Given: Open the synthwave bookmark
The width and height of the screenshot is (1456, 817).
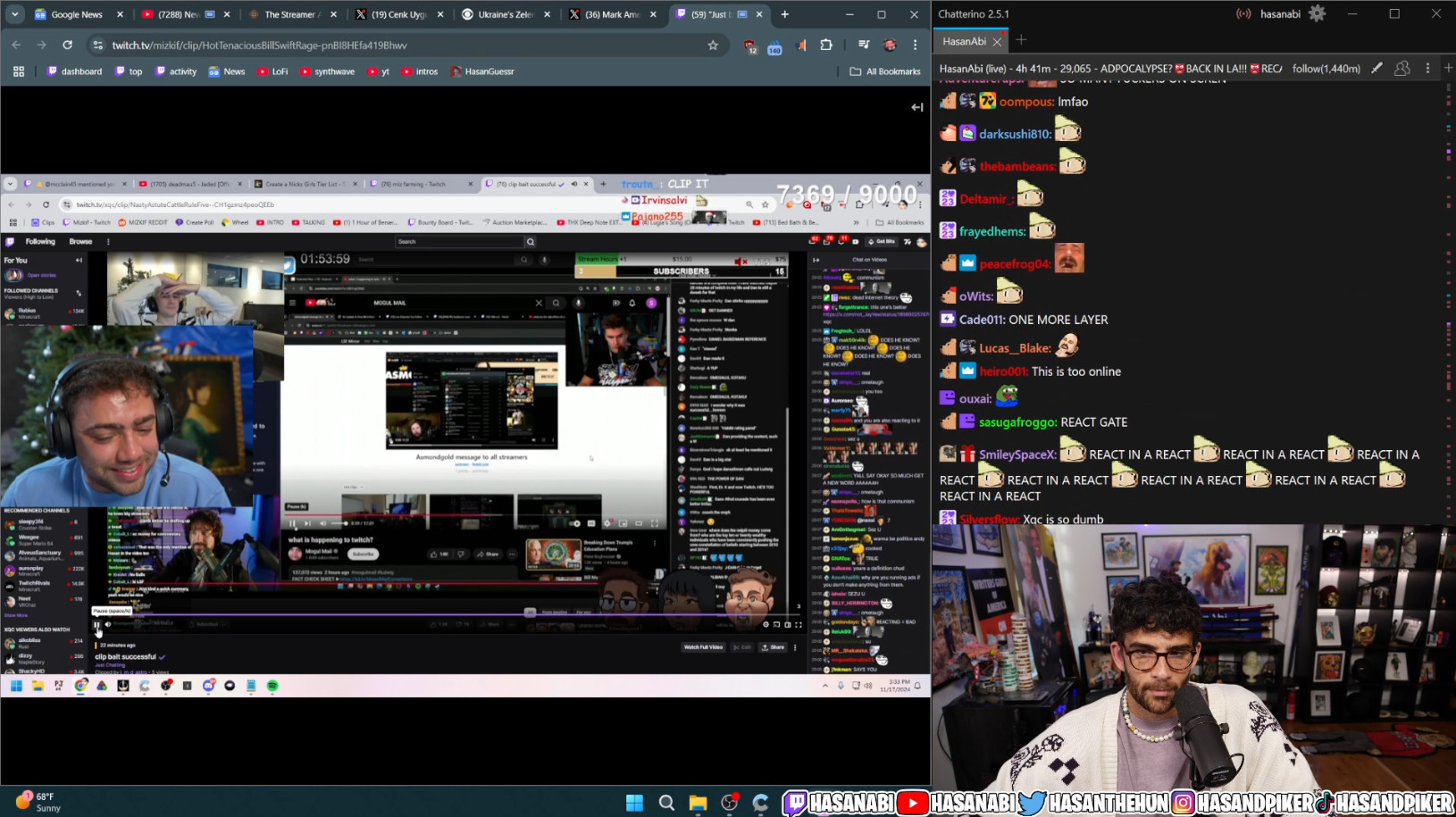Looking at the screenshot, I should pos(327,71).
